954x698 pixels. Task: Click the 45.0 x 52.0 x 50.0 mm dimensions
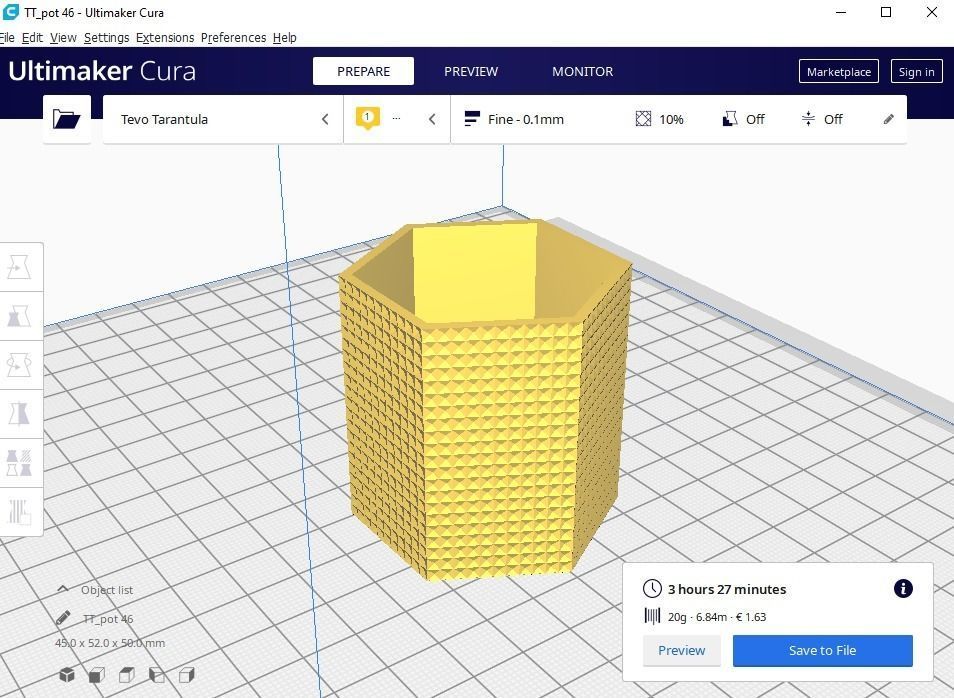110,643
